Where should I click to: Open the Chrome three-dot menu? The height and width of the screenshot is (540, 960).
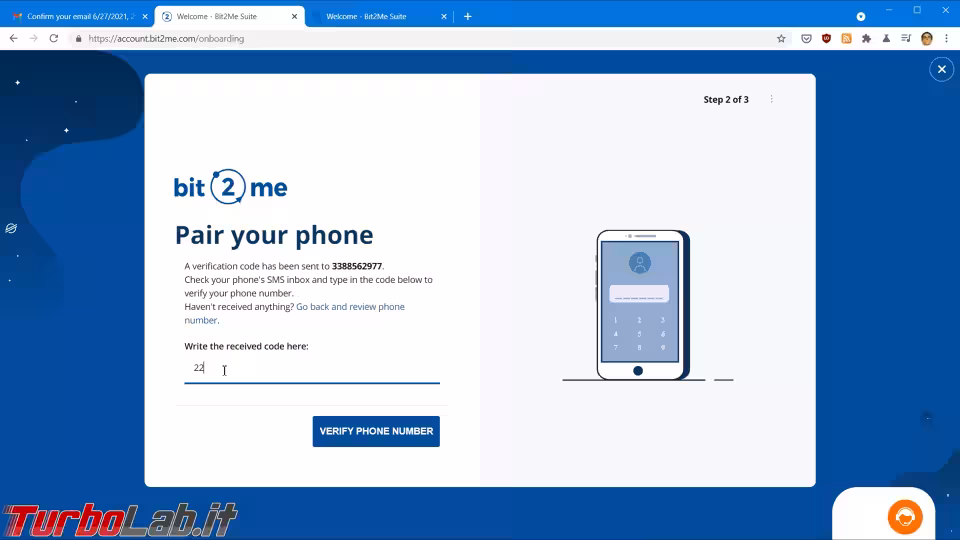pyautogui.click(x=947, y=39)
